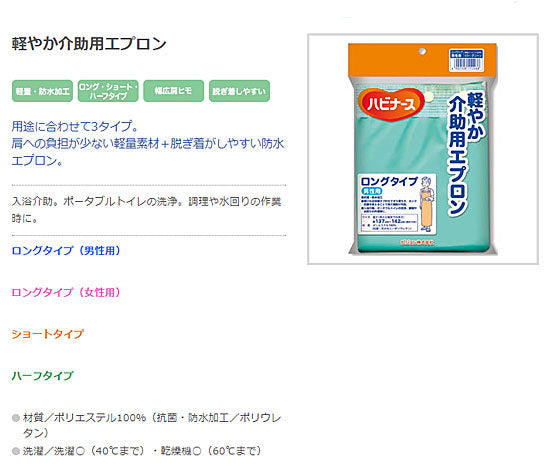Image resolution: width=548 pixels, height=474 pixels.
Task: Click the barcode label on the package
Action: pyautogui.click(x=466, y=60)
